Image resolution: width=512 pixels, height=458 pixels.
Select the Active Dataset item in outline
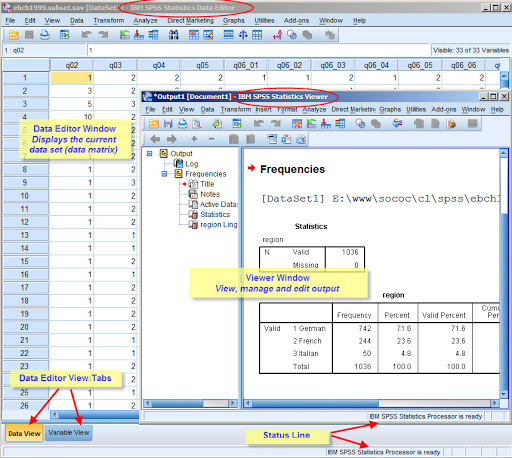(x=218, y=204)
